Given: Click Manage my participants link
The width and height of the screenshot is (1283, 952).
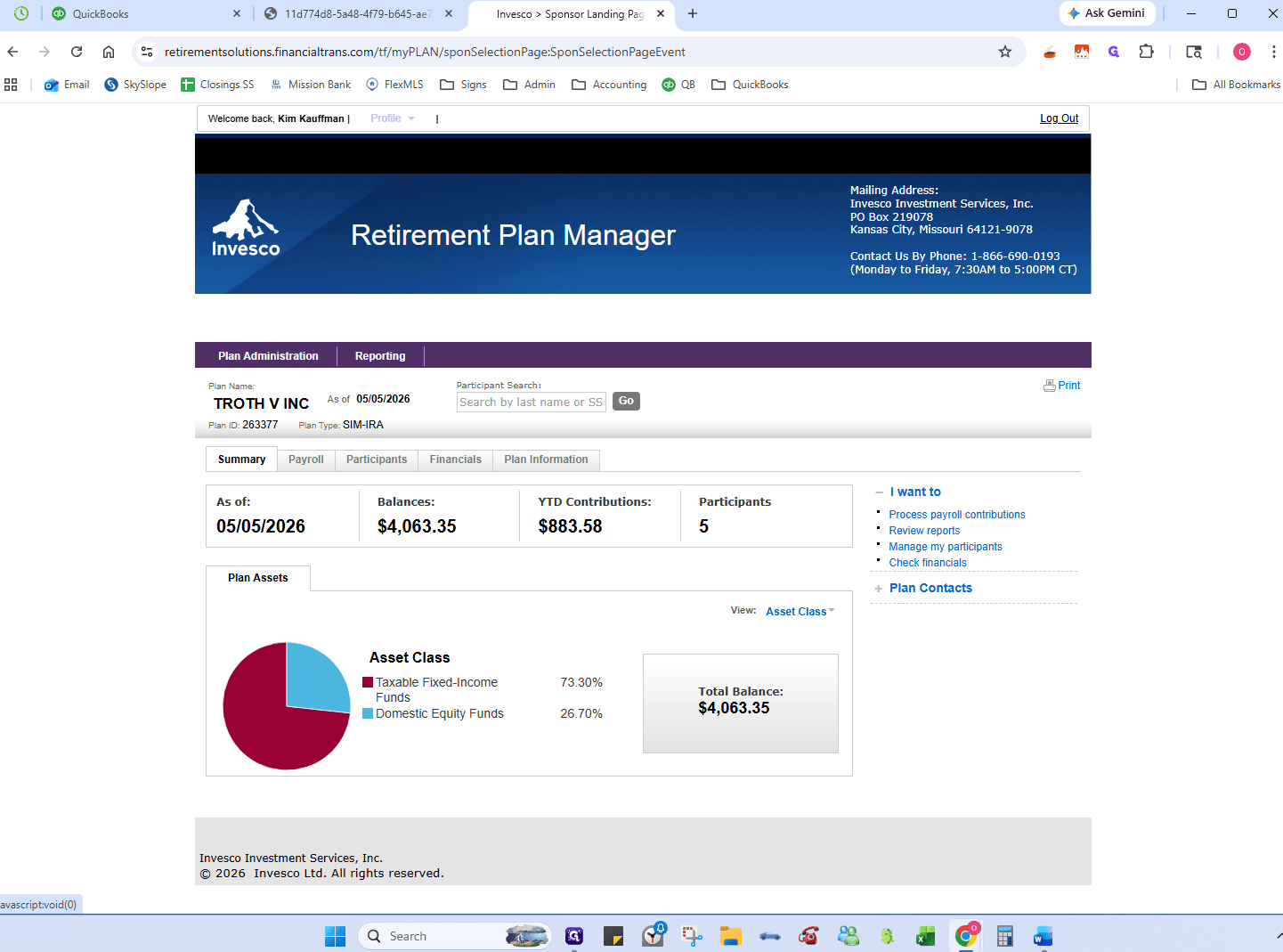Looking at the screenshot, I should point(946,547).
